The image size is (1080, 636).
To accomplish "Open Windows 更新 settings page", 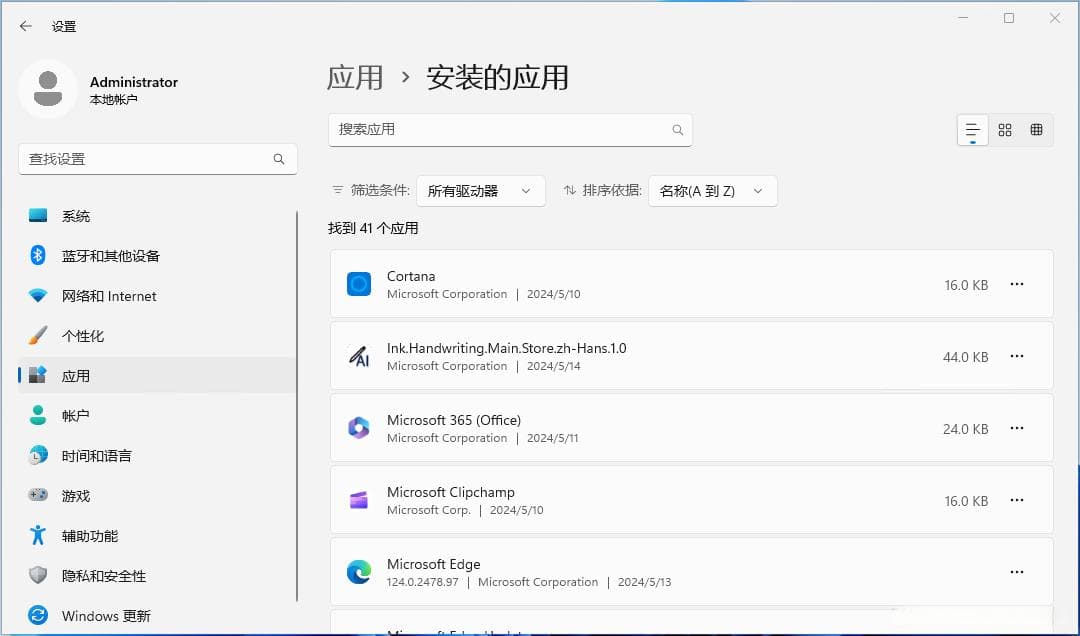I will pos(158,615).
